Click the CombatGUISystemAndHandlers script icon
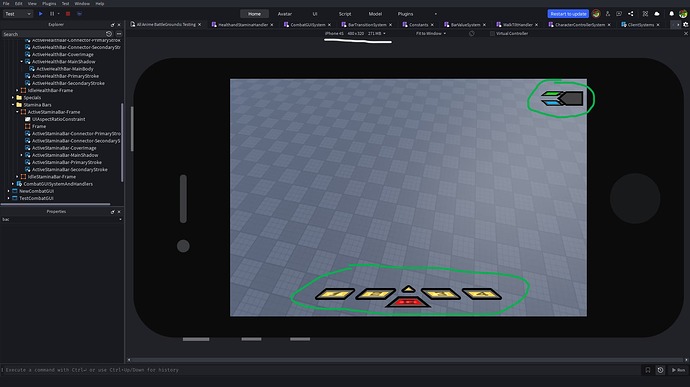690x387 pixels. [19, 184]
